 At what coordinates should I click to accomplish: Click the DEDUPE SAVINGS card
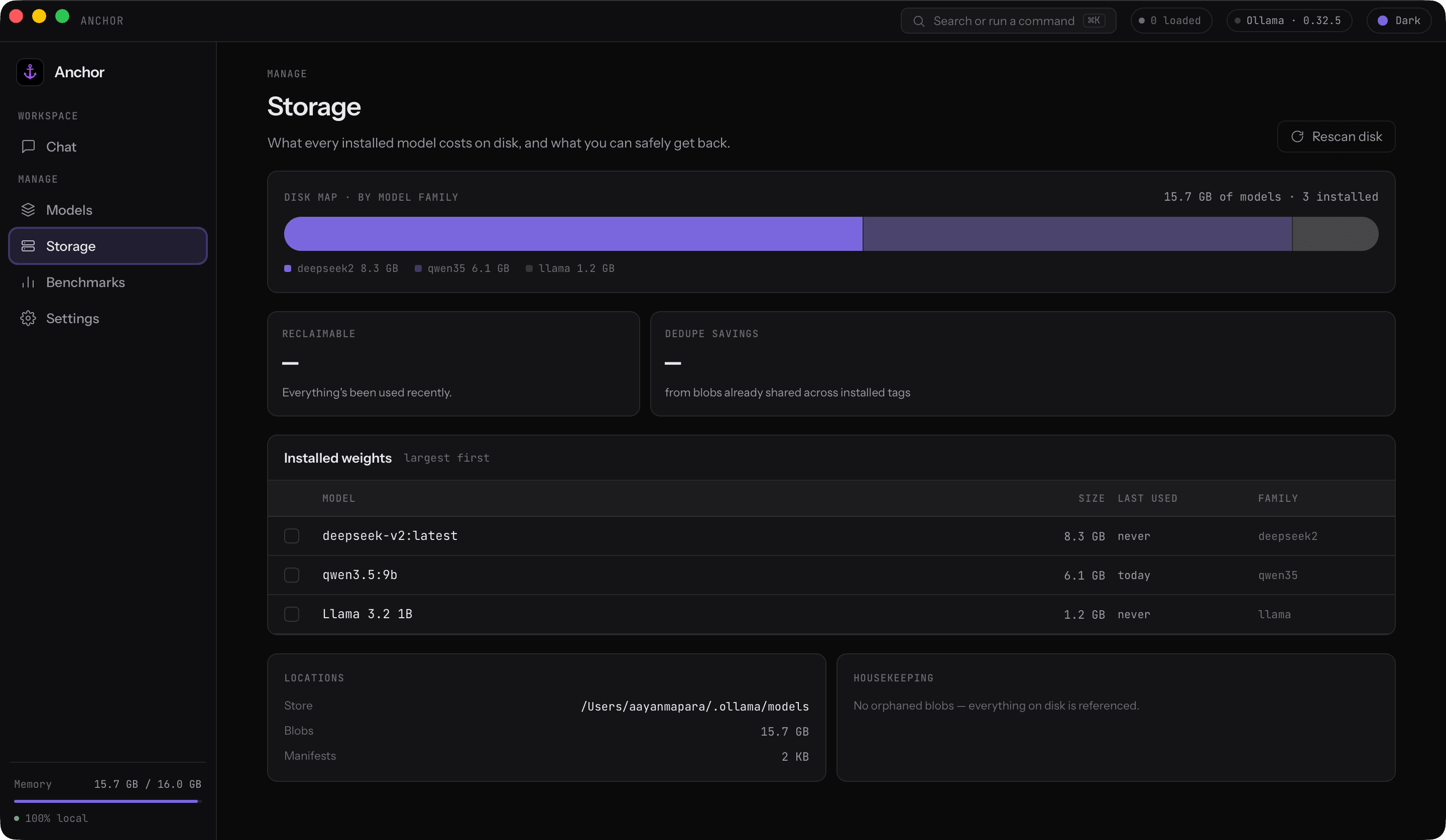coord(1023,363)
